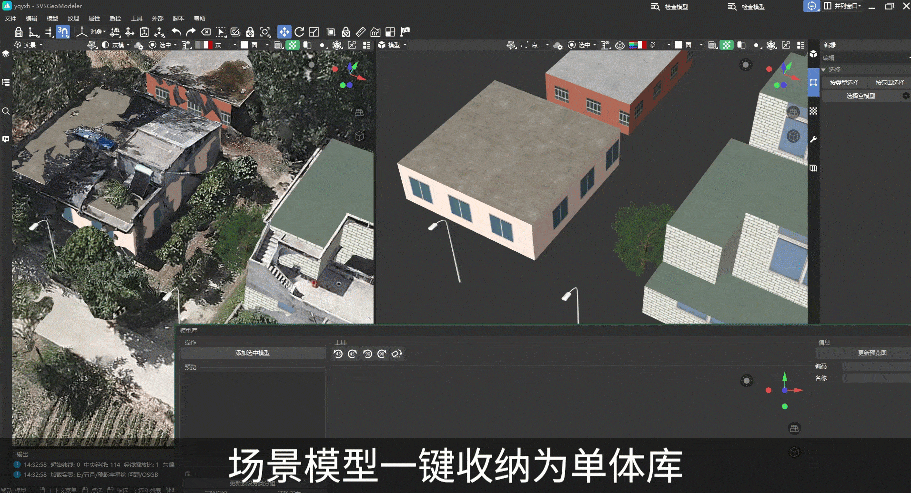911x493 pixels.
Task: Select the blue four-arrow move tool
Action: coord(283,32)
